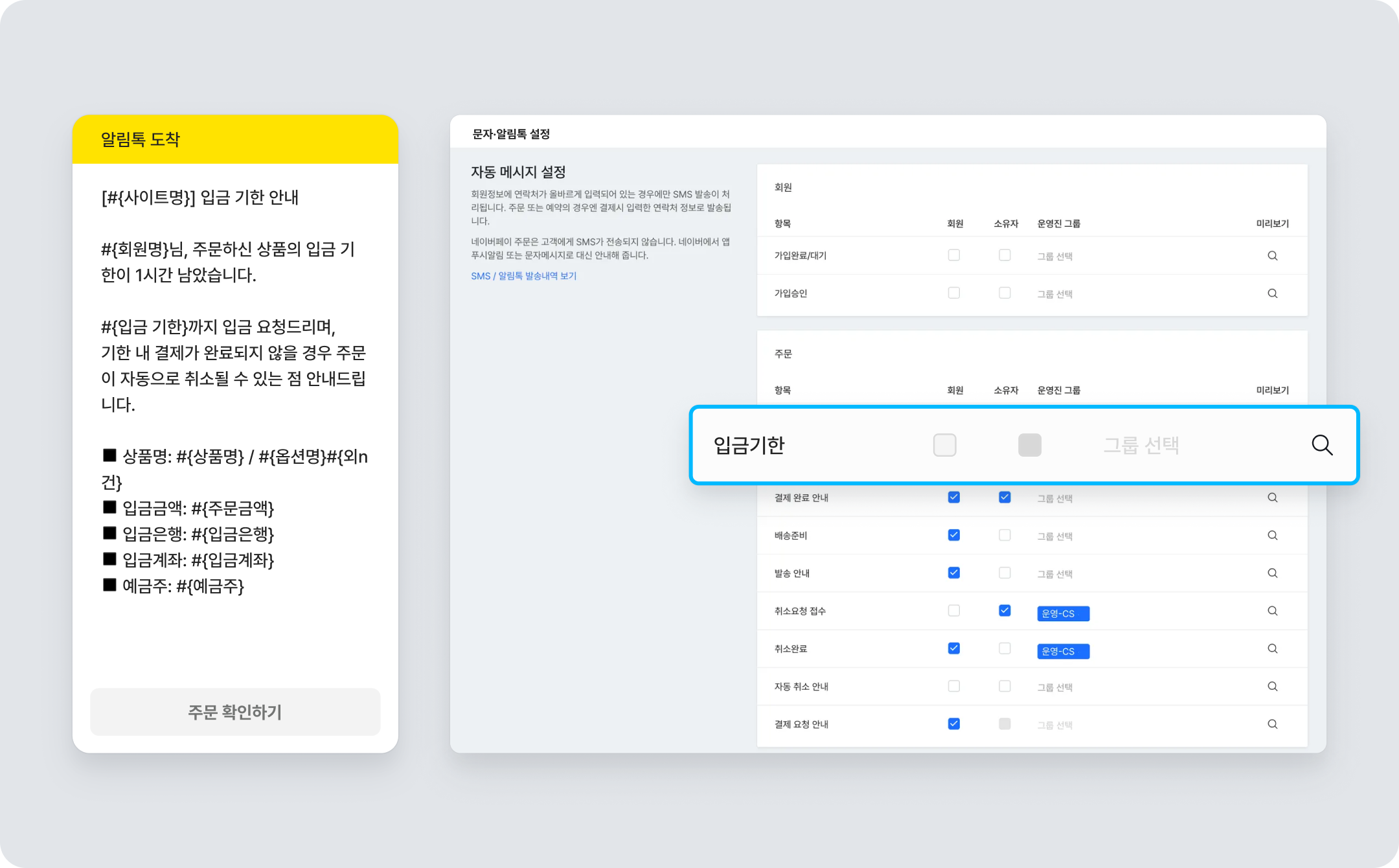Preview the 결제 완료 안내 message

click(1272, 497)
